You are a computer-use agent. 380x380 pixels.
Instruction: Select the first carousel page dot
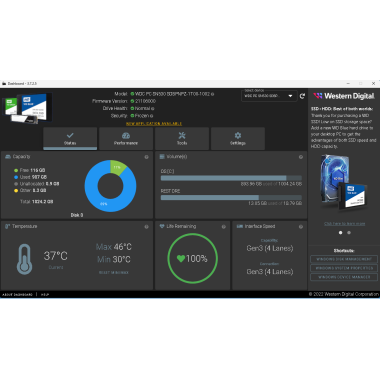340,233
